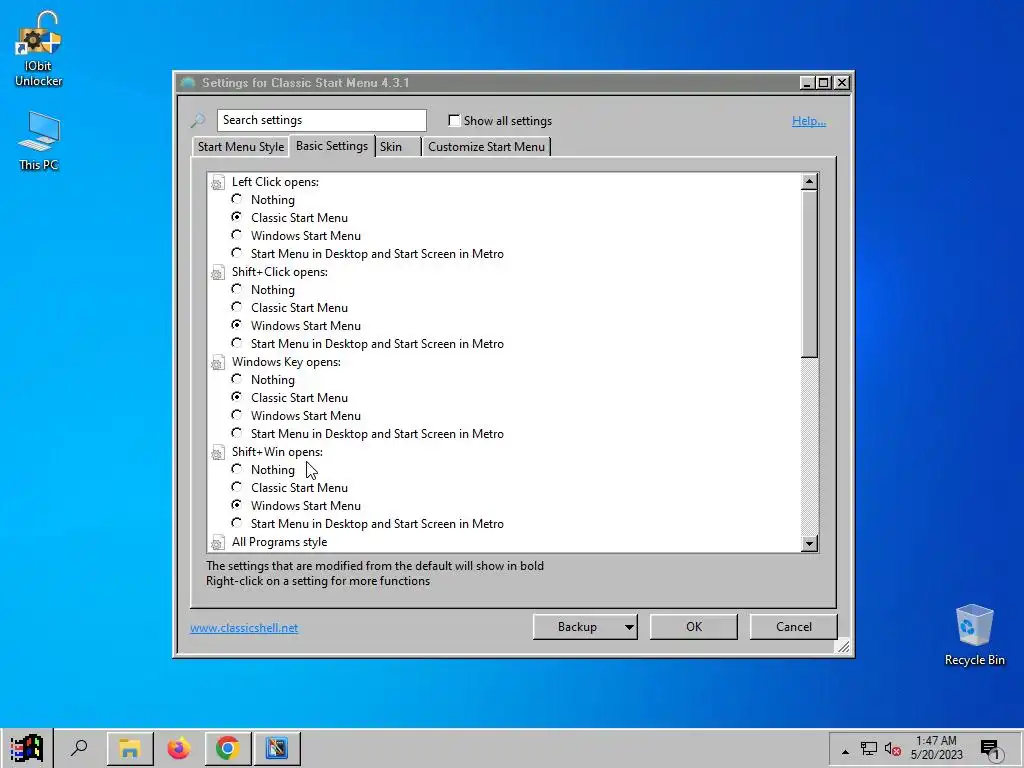Viewport: 1024px width, 768px height.
Task: Click the taskbar search magnifier icon
Action: (79, 748)
